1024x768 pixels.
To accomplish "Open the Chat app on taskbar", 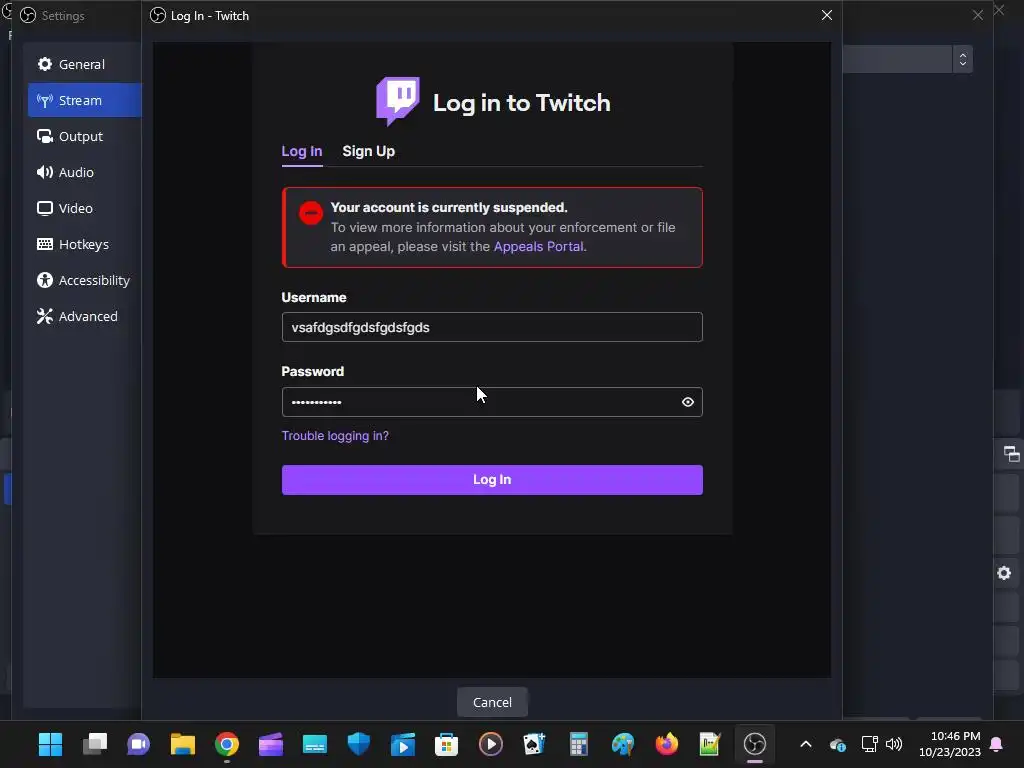I will [x=138, y=744].
